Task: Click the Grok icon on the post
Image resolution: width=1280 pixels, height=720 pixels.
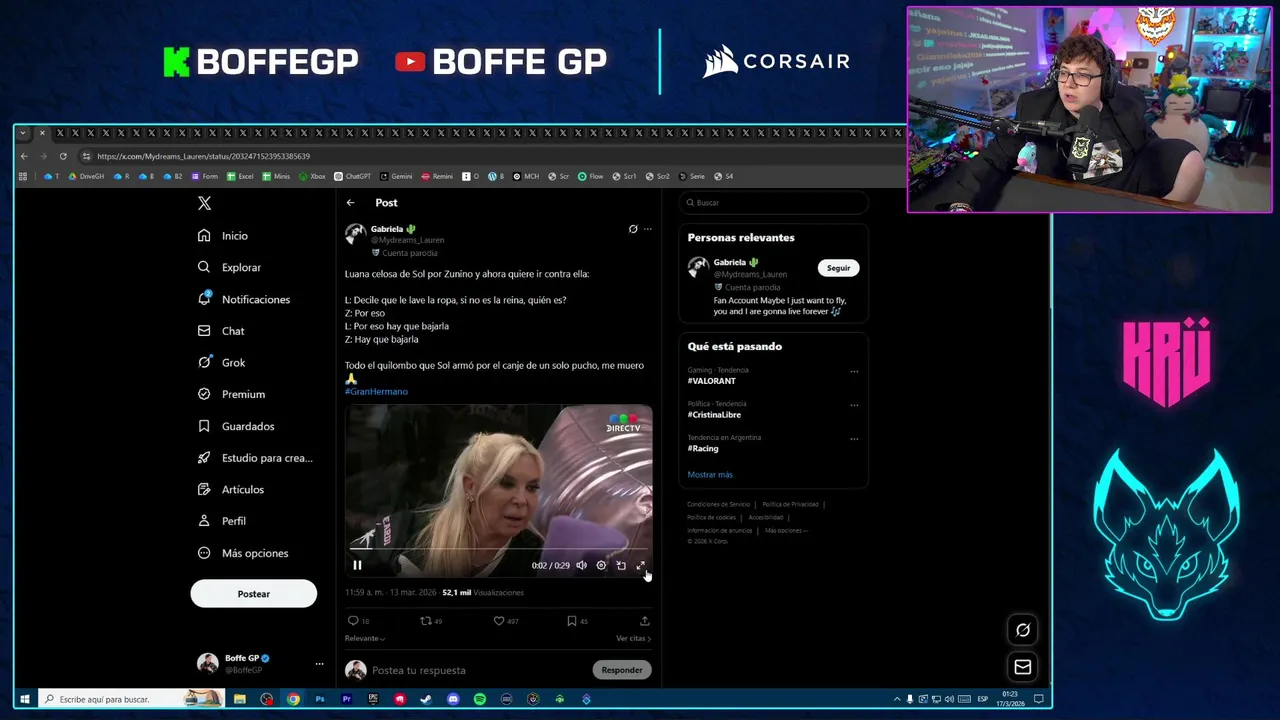Action: click(x=633, y=229)
